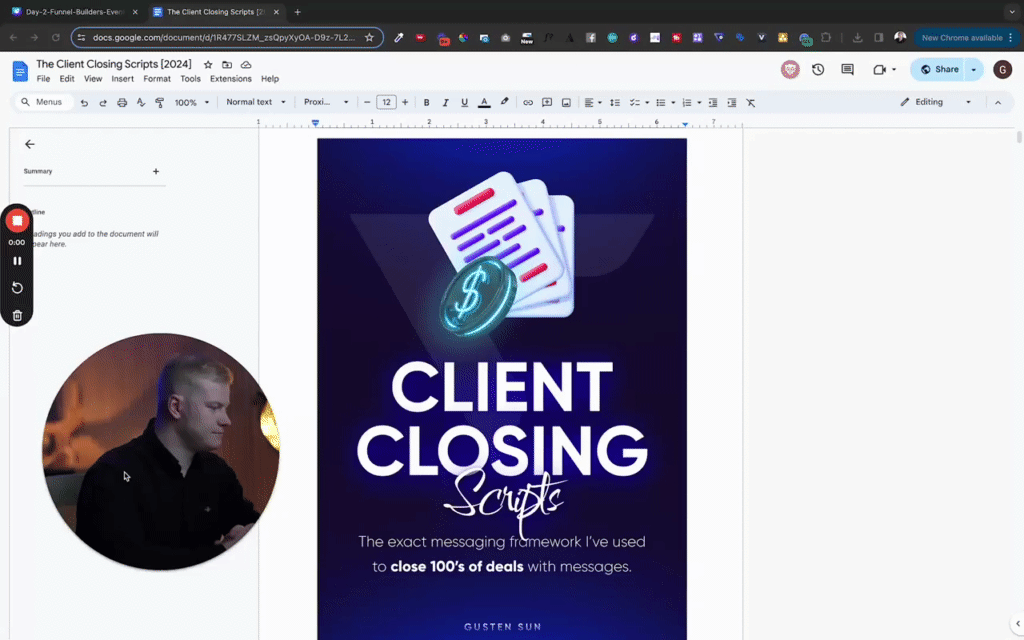Open the Spelling and grammar check icon

(x=141, y=102)
